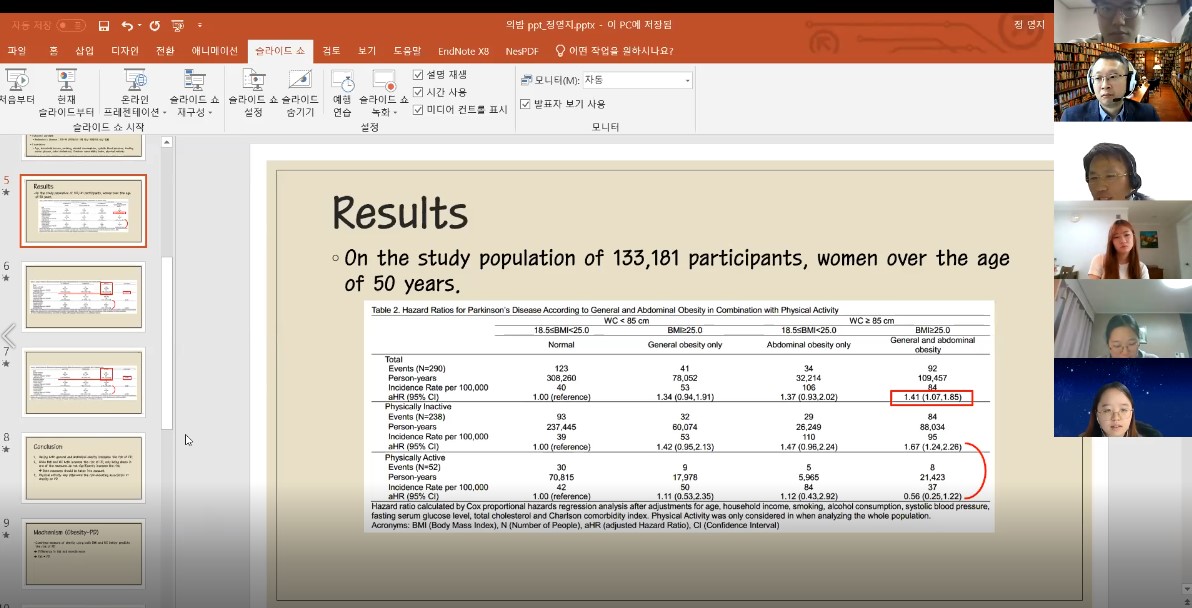
Task: Switch to the 디자인 (Design) tab
Action: [x=125, y=51]
